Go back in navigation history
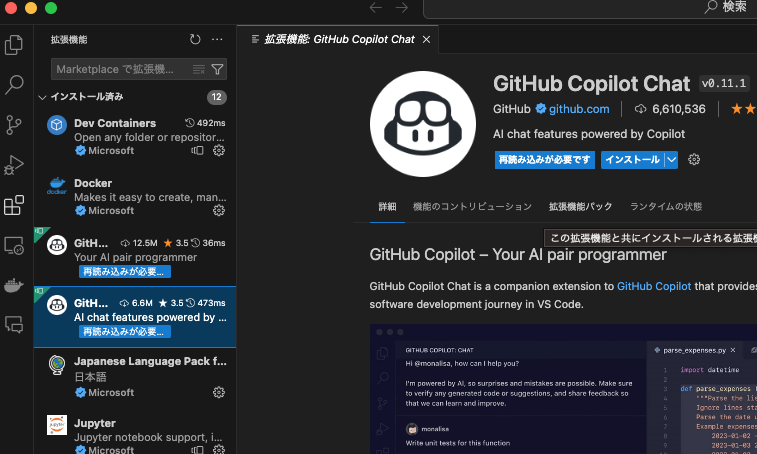 (376, 7)
